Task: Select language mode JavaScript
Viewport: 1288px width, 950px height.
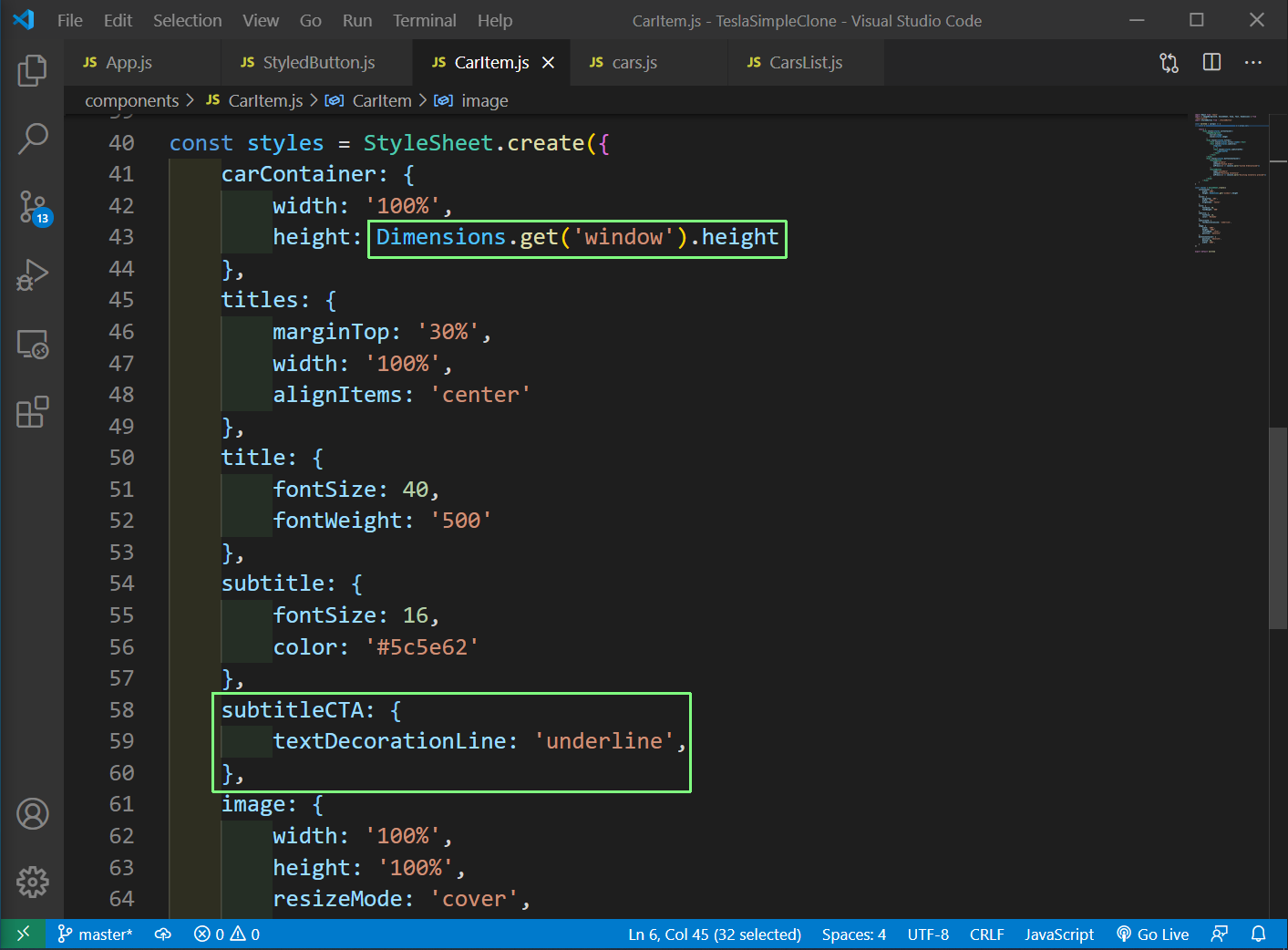Action: (x=1058, y=934)
